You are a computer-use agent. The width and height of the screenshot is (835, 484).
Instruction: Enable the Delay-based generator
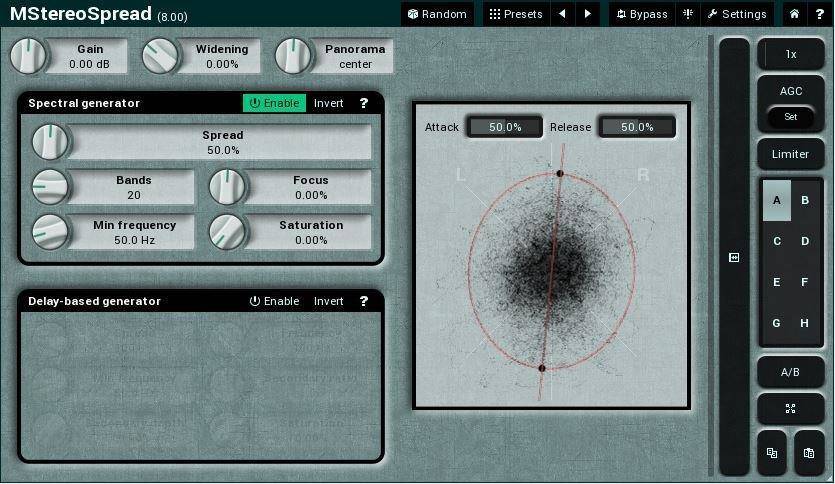pos(274,301)
